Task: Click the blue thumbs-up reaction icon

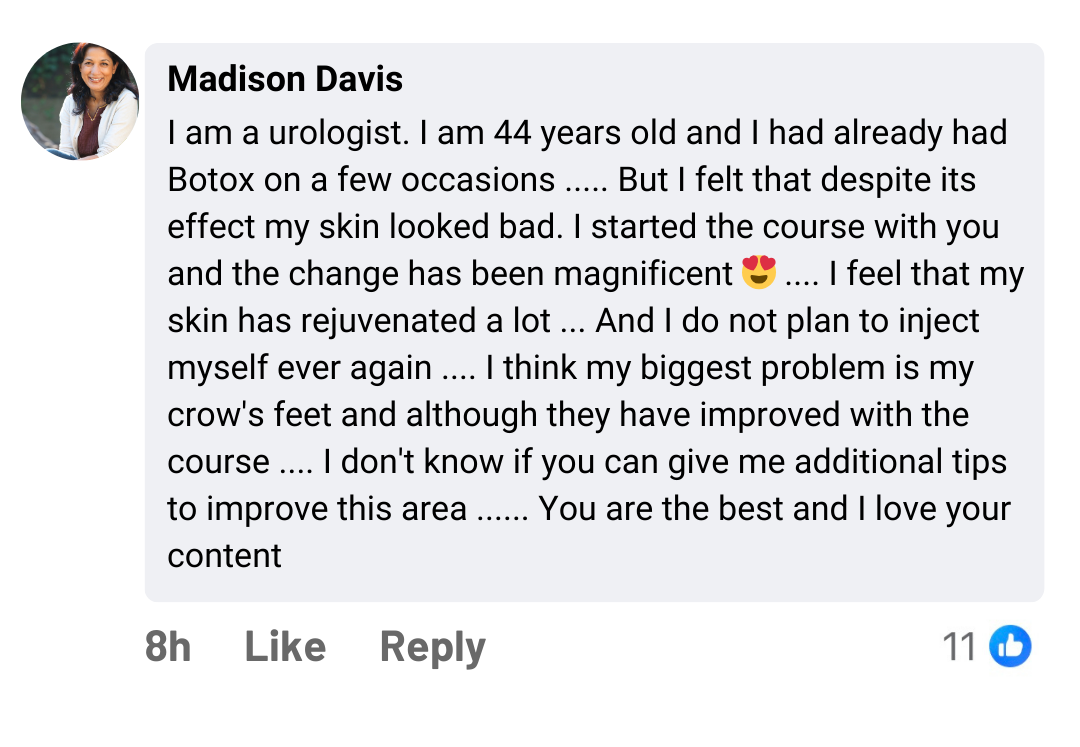Action: (1010, 647)
